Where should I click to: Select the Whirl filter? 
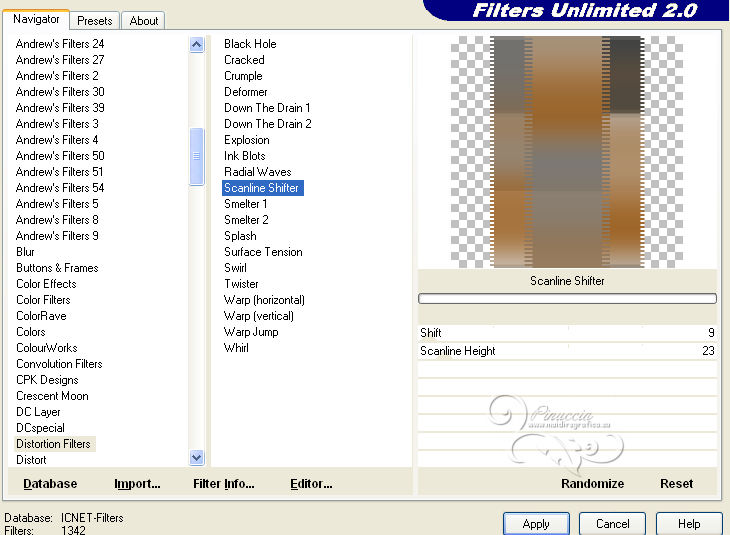coord(236,348)
